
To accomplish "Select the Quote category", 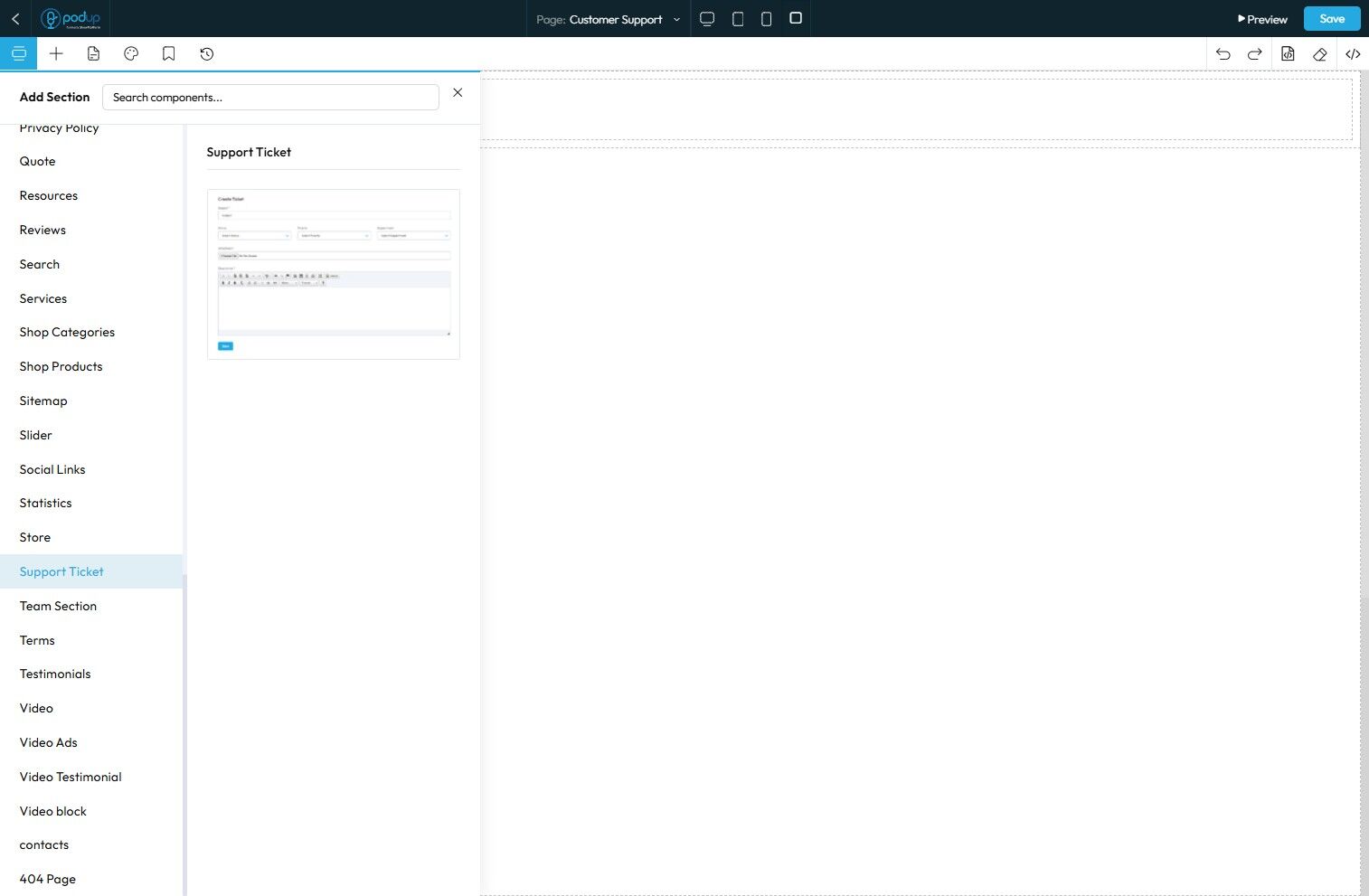I will tap(37, 161).
